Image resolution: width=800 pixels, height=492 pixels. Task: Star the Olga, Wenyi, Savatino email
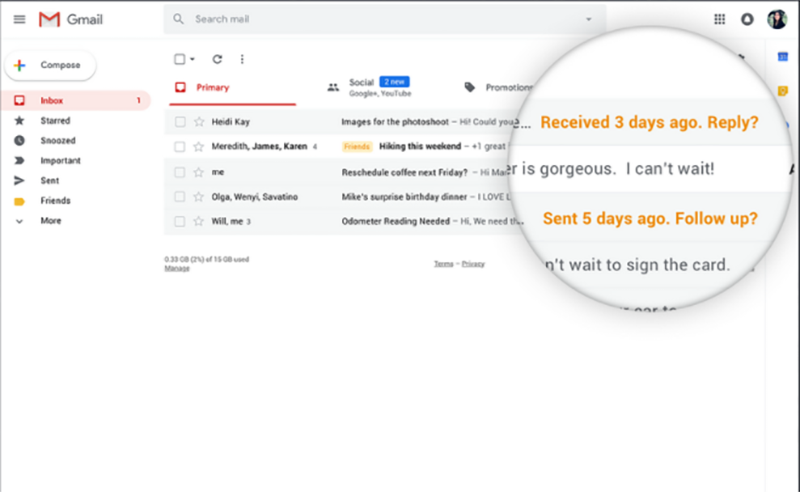(x=199, y=196)
